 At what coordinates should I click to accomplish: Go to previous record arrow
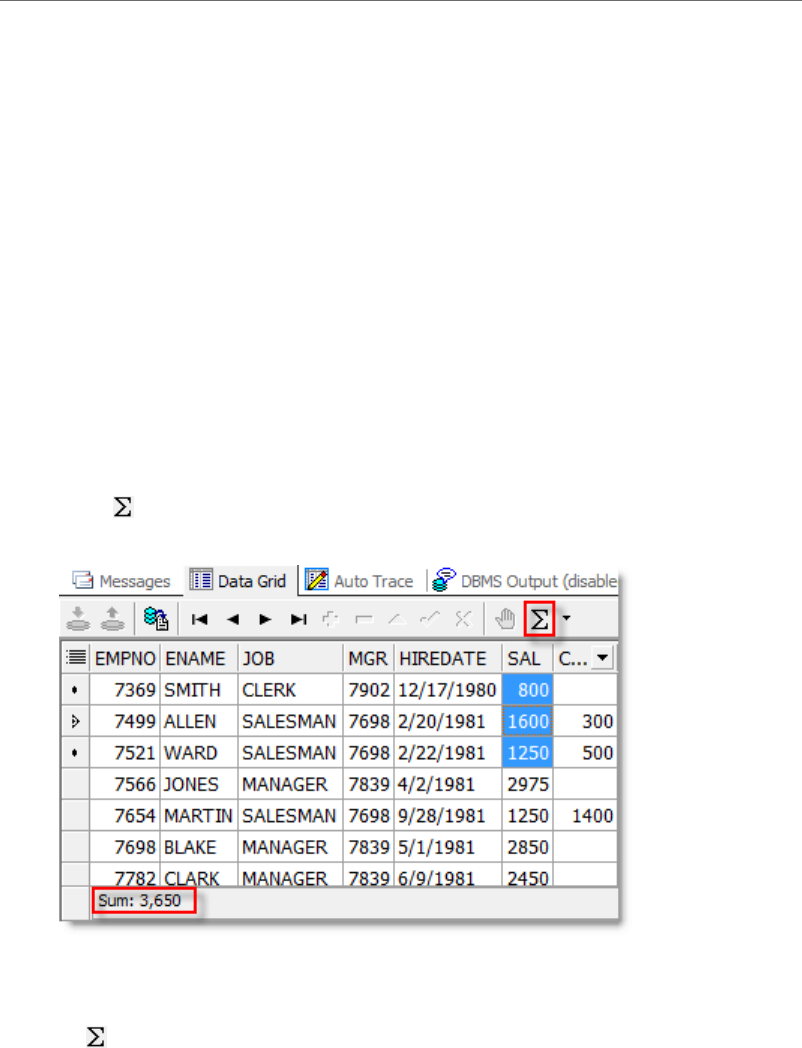coord(233,620)
